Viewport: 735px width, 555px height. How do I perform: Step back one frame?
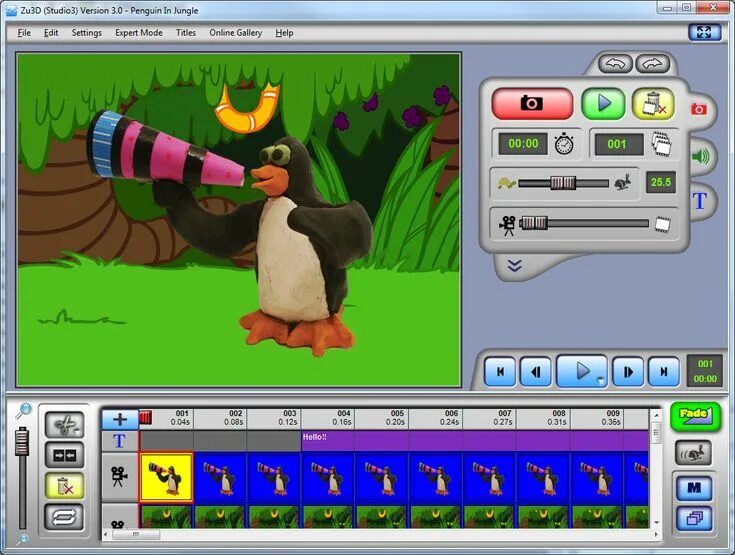click(x=536, y=372)
